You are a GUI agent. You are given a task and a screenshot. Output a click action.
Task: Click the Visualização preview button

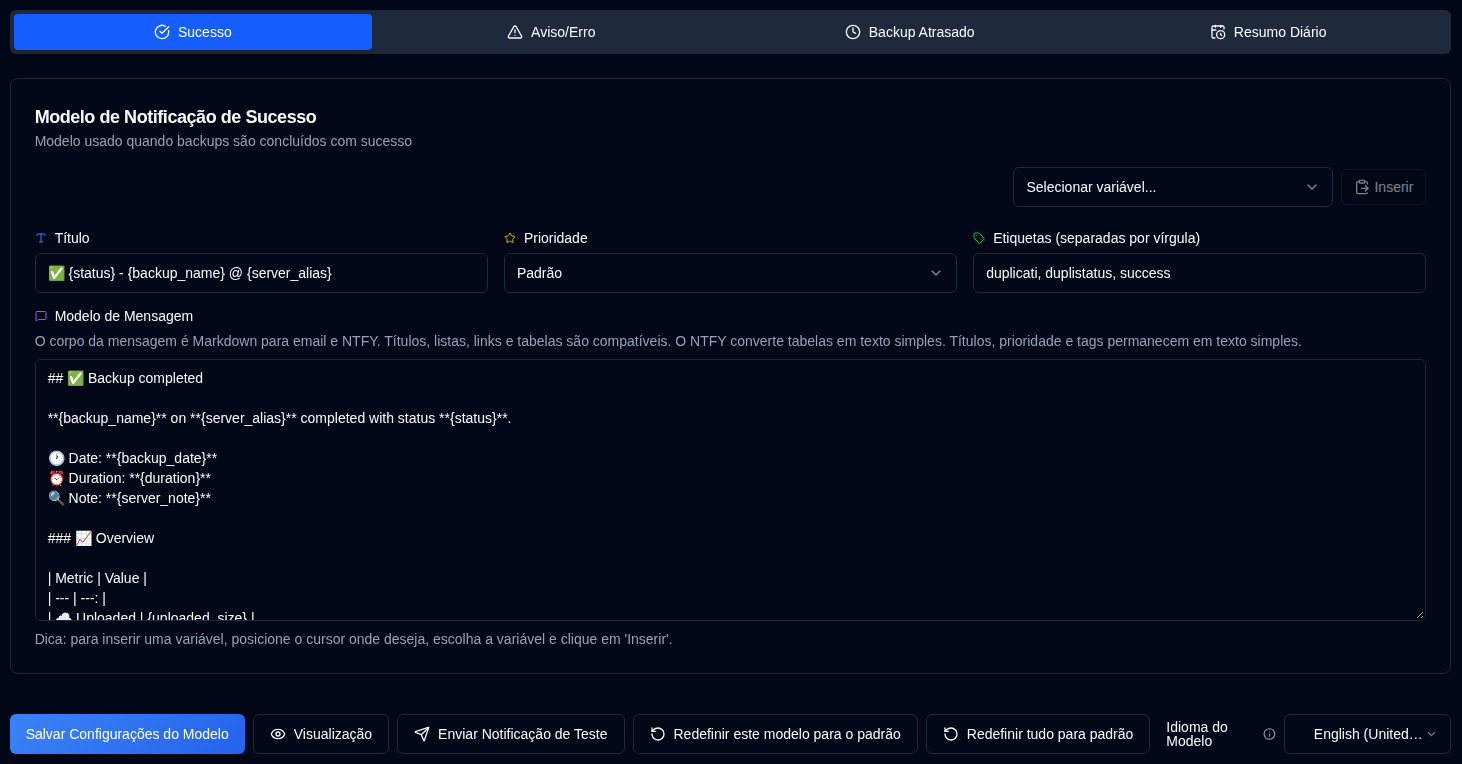(x=321, y=734)
